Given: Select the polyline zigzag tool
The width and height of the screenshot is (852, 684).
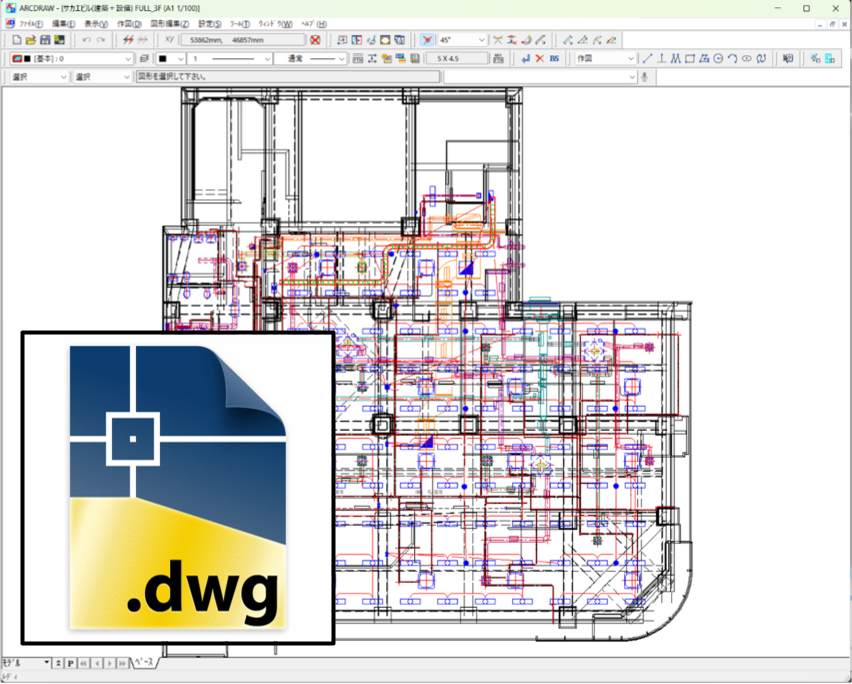Looking at the screenshot, I should (675, 59).
